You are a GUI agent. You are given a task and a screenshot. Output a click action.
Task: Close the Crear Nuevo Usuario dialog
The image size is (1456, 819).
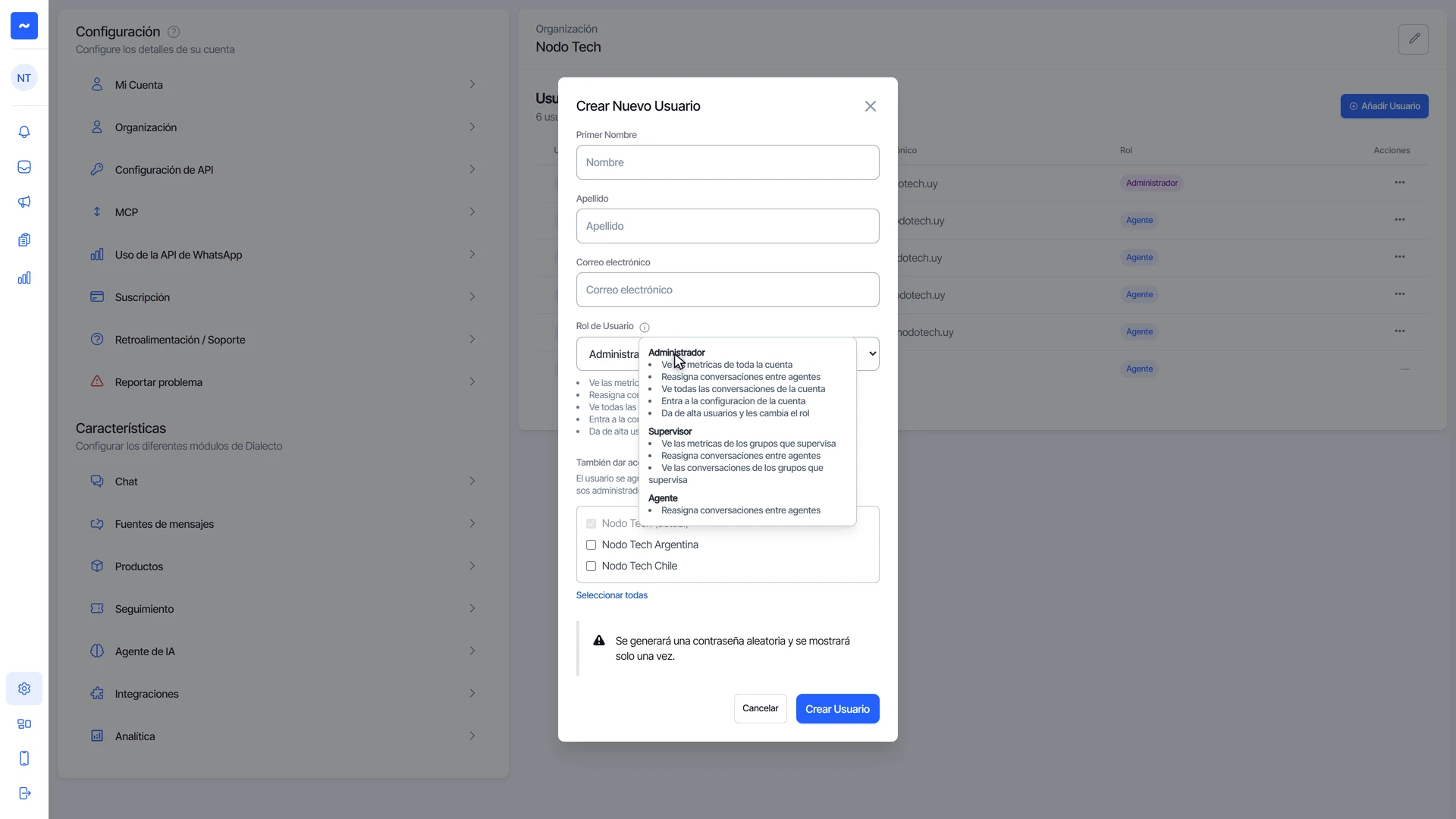[871, 106]
